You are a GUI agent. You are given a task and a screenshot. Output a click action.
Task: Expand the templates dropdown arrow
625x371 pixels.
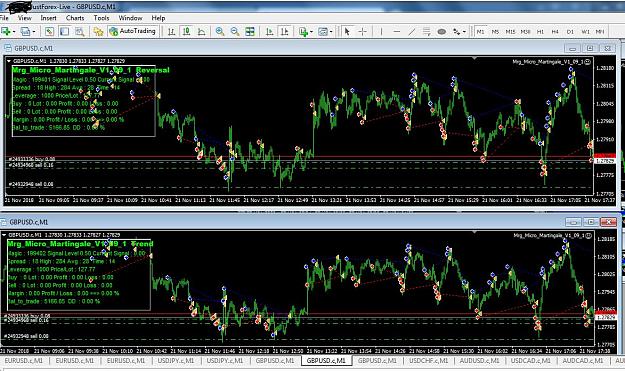(331, 31)
